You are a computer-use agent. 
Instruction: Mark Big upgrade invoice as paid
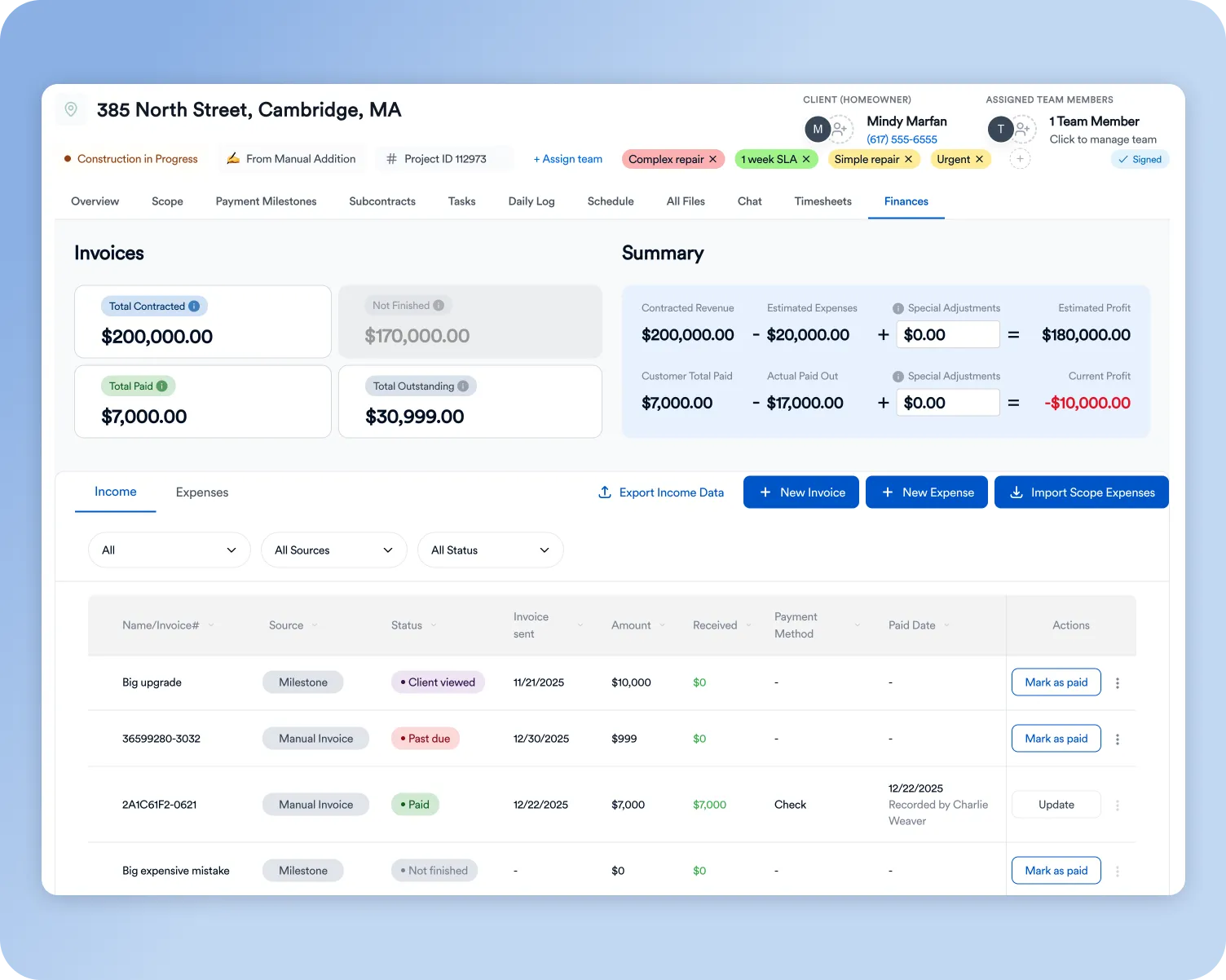[x=1056, y=682]
